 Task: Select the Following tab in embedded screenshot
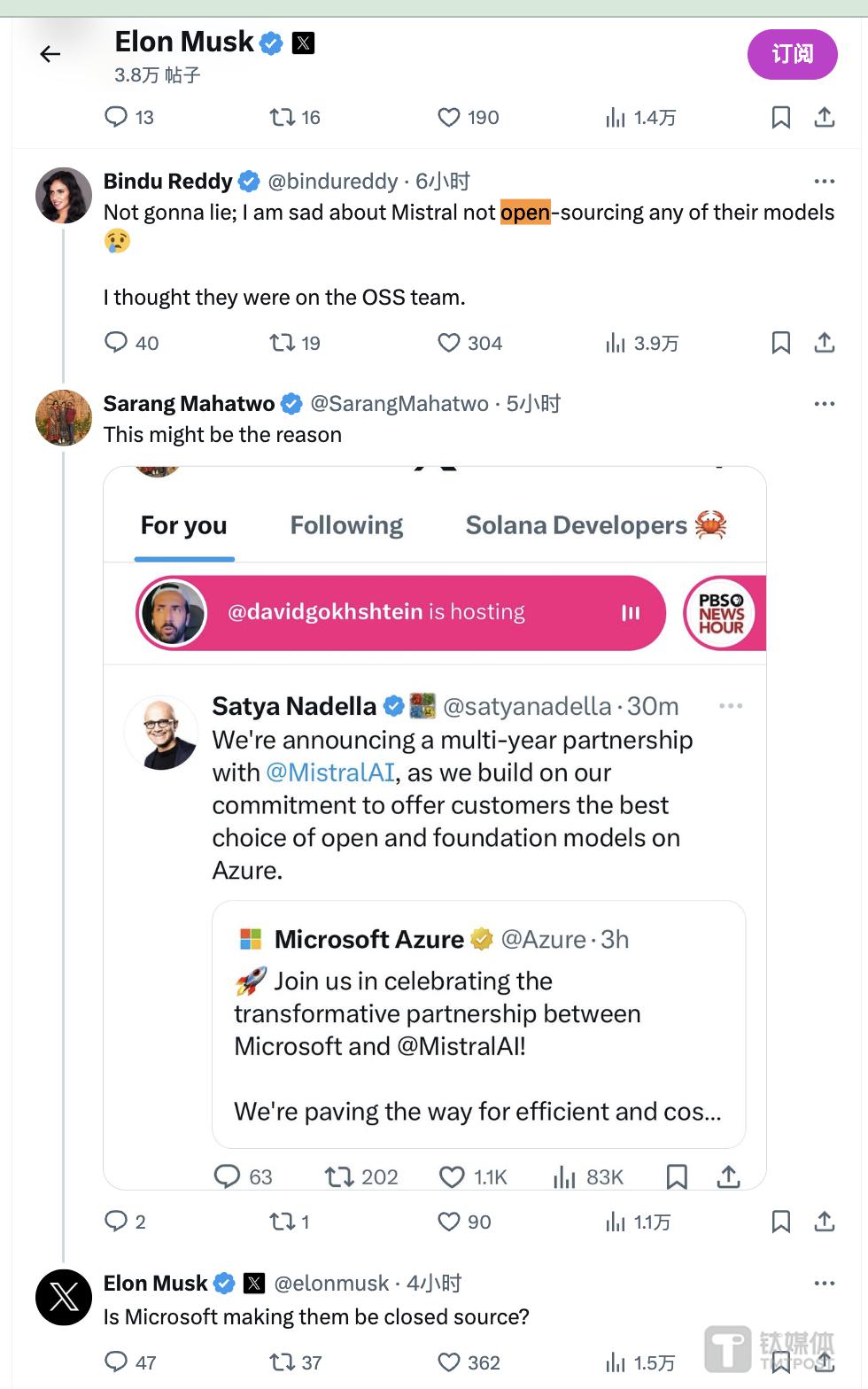coord(346,525)
